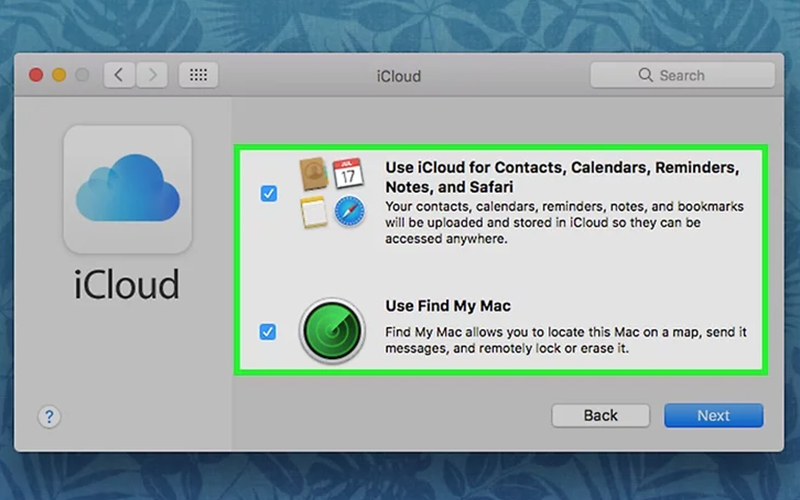Viewport: 800px width, 500px height.
Task: Click the iCloud label beneath the logo
Action: click(x=127, y=285)
